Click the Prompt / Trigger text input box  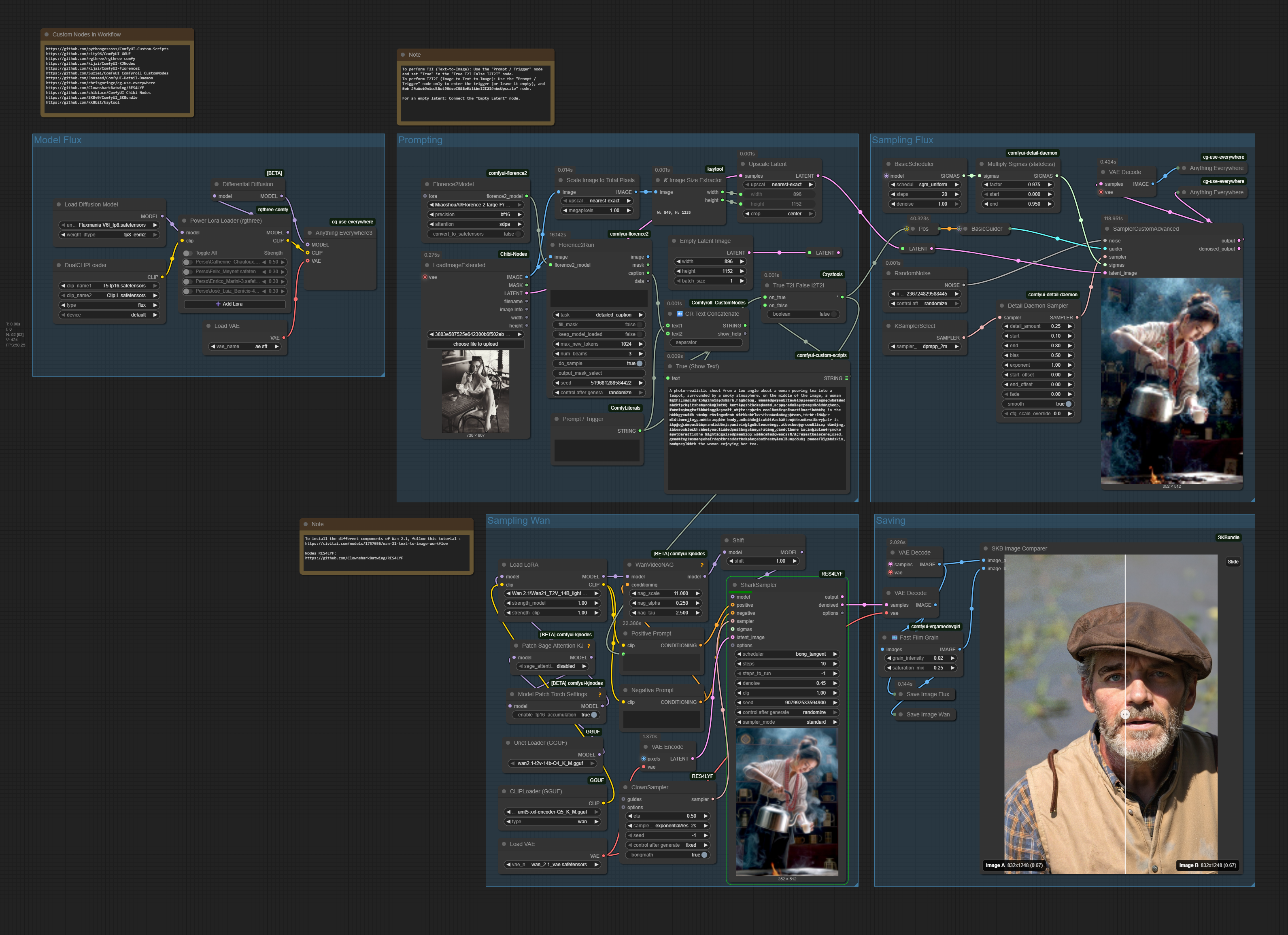(597, 450)
